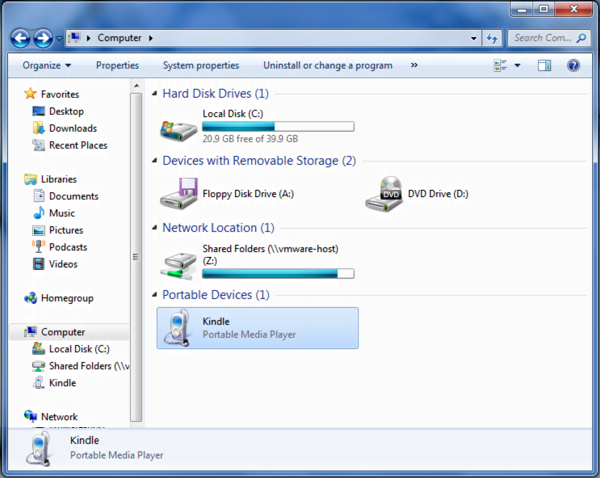Select Network in the navigation pane
Image resolution: width=600 pixels, height=478 pixels.
59,417
